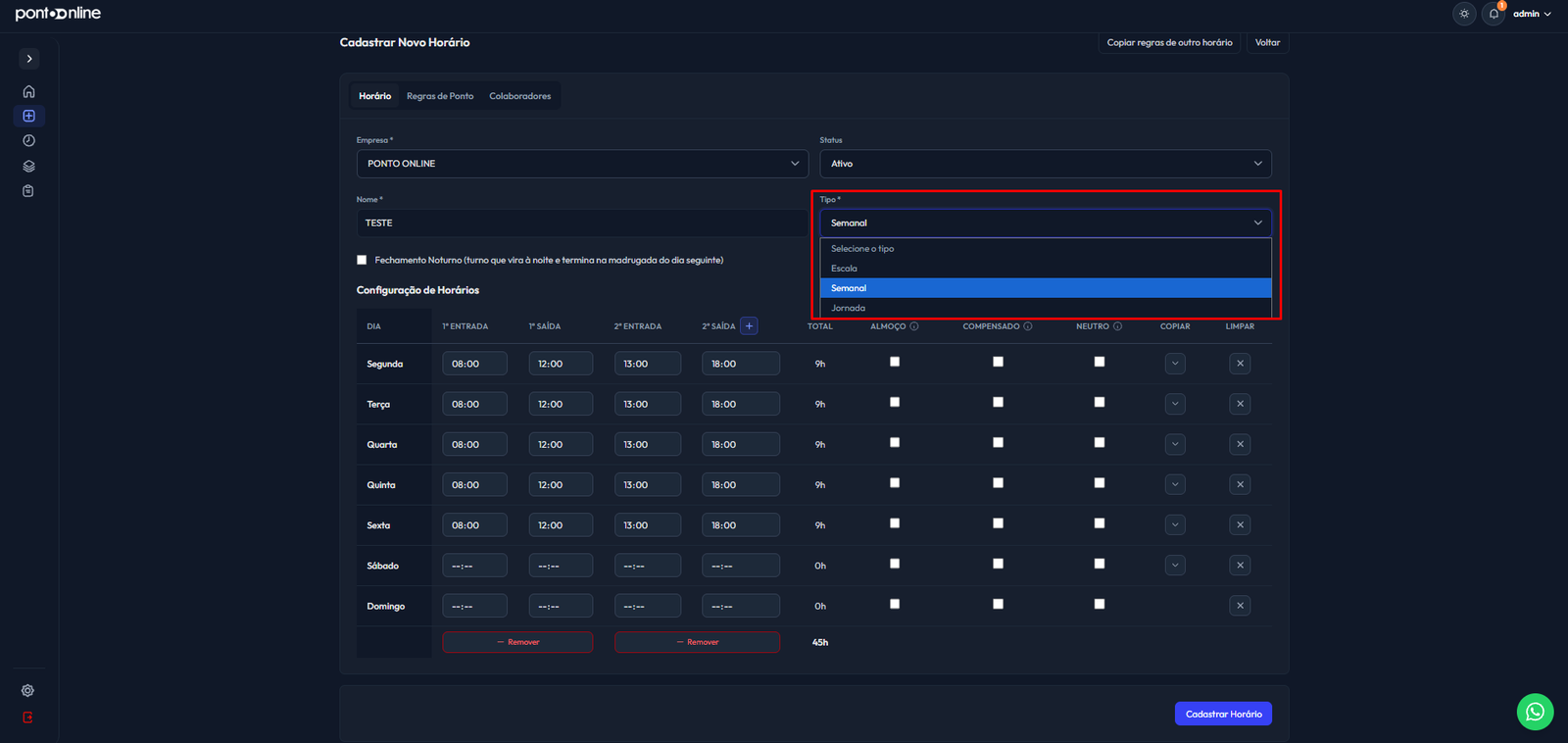This screenshot has height=743, width=1568.
Task: Open the Status dropdown
Action: (x=1046, y=164)
